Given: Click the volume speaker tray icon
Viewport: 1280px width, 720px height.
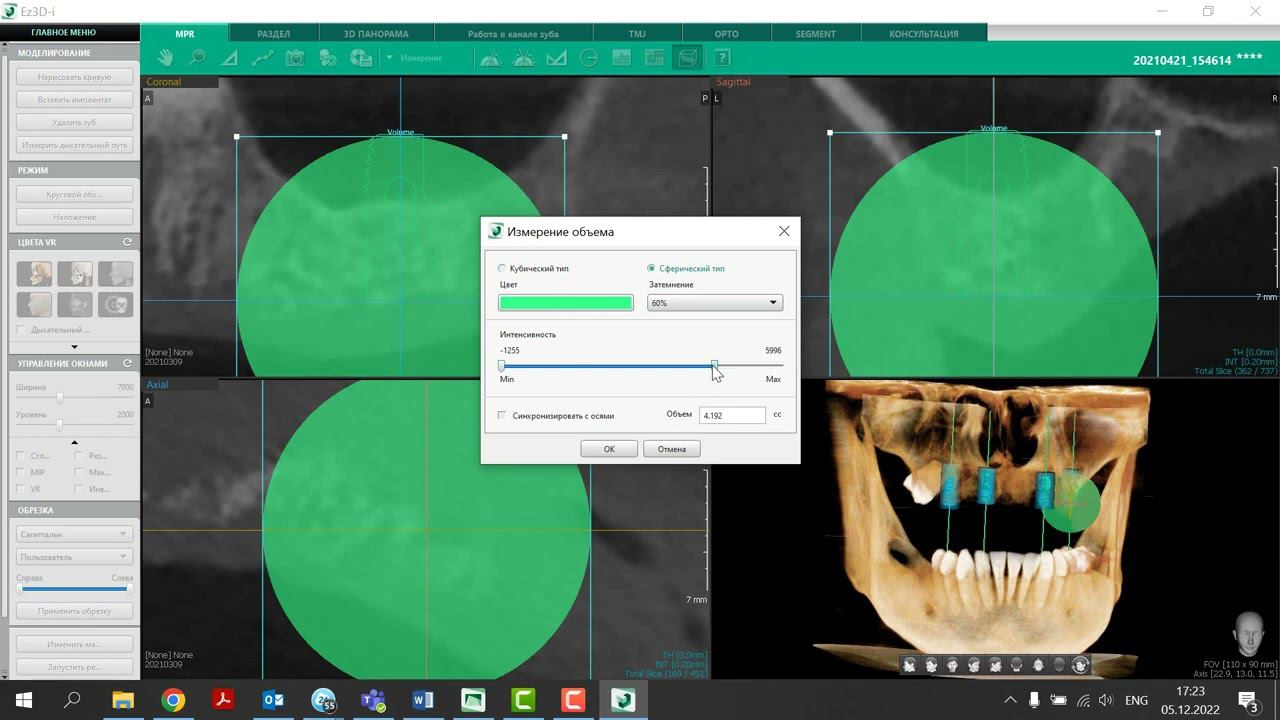Looking at the screenshot, I should click(x=1106, y=700).
